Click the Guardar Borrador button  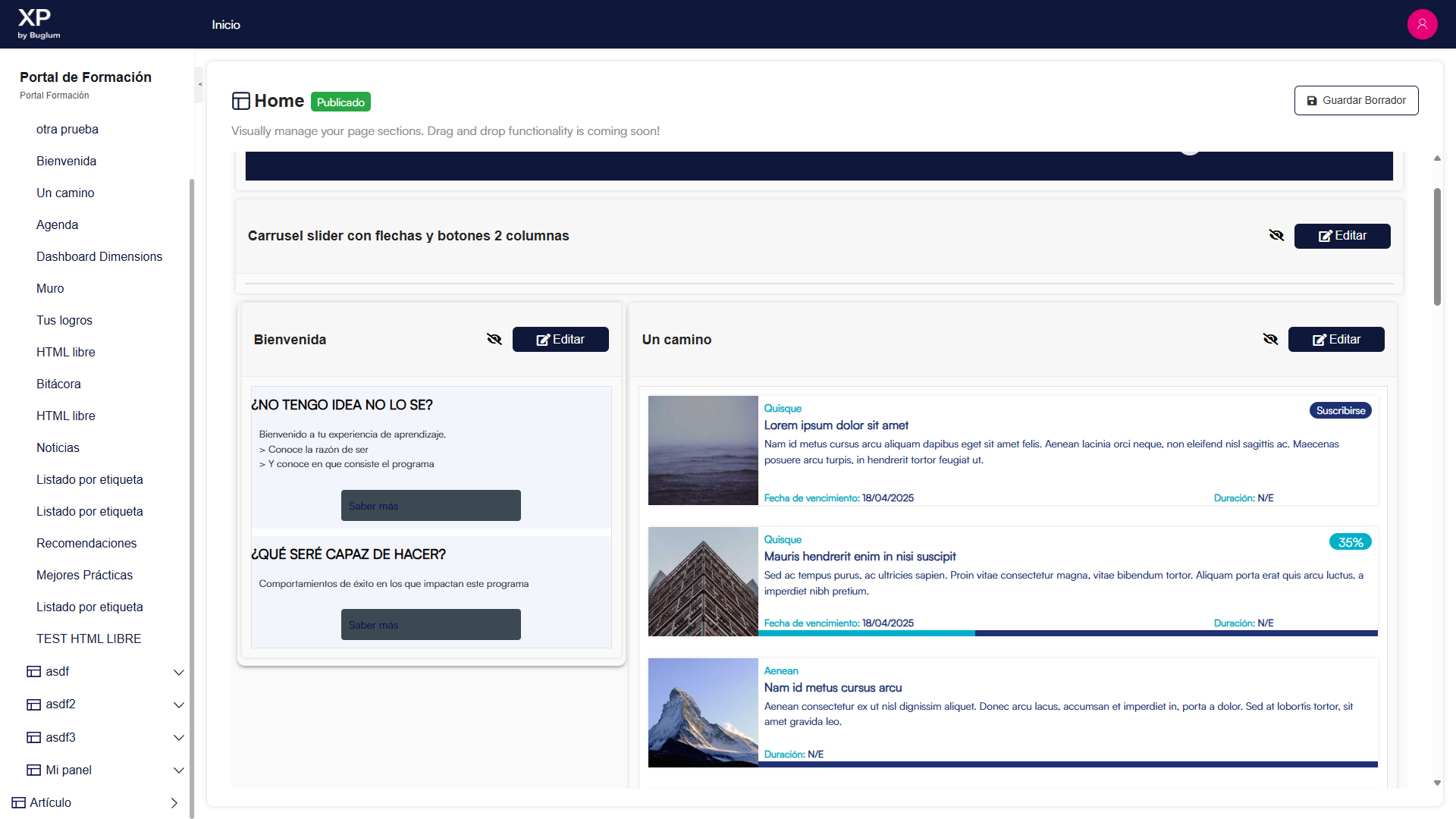tap(1356, 100)
